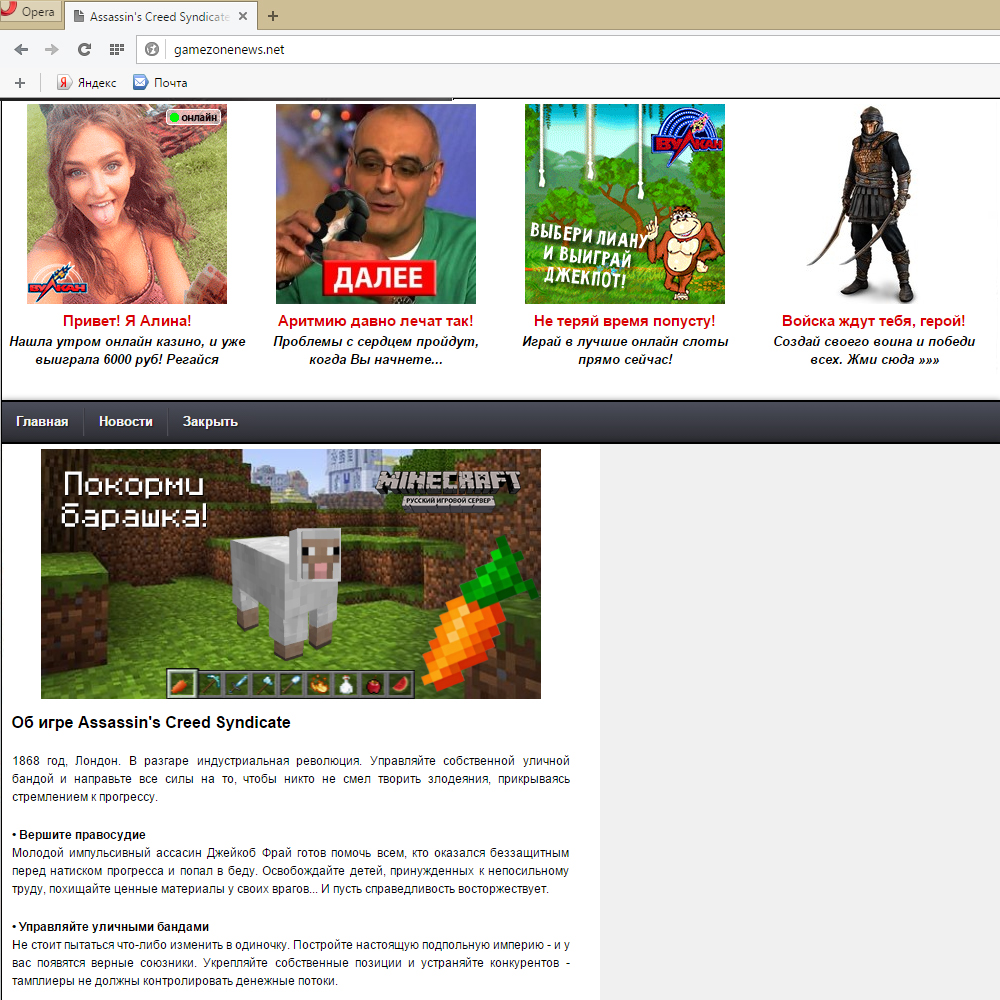Click the '1868 год, Лондон' paragraph
The height and width of the screenshot is (1000, 1000).
(291, 779)
